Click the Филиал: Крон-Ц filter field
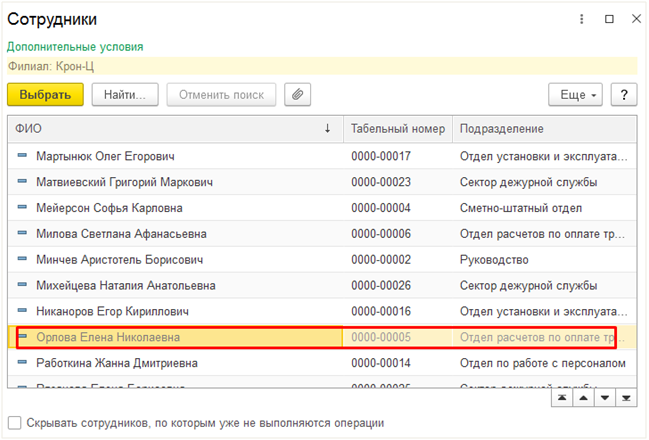The width and height of the screenshot is (649, 440). tap(320, 66)
